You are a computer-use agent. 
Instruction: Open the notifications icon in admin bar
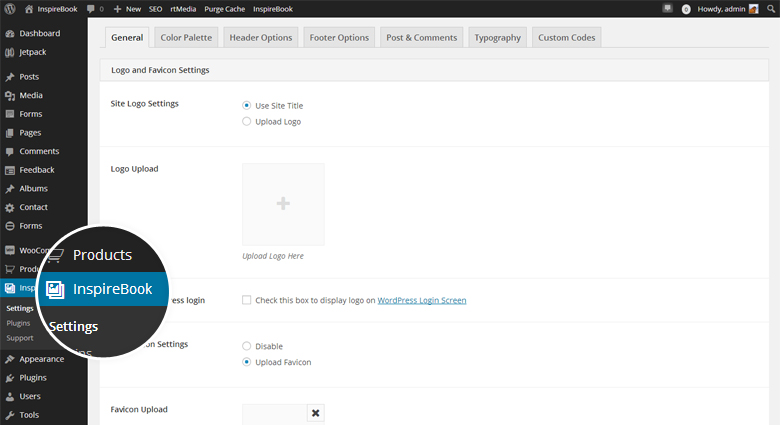[668, 8]
